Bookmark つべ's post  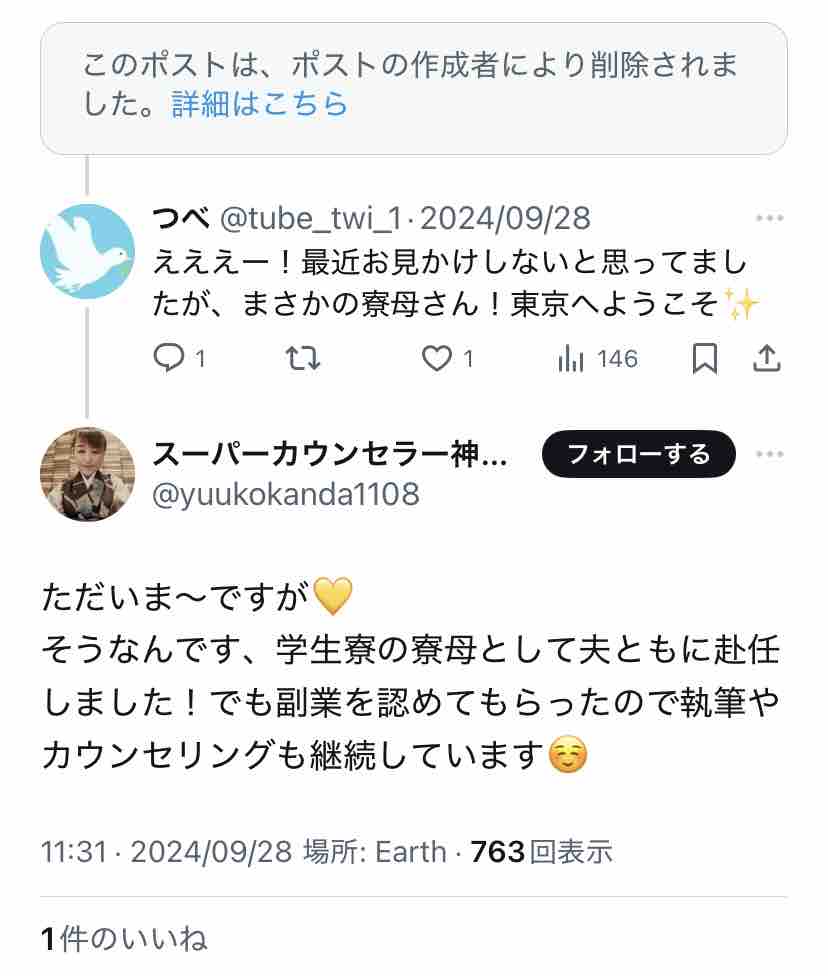tap(705, 359)
